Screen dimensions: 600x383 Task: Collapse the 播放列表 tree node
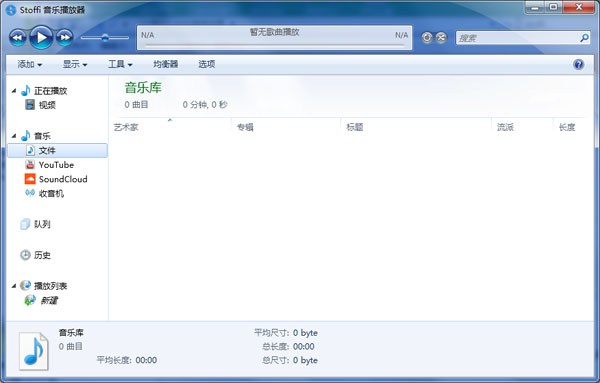[14, 286]
